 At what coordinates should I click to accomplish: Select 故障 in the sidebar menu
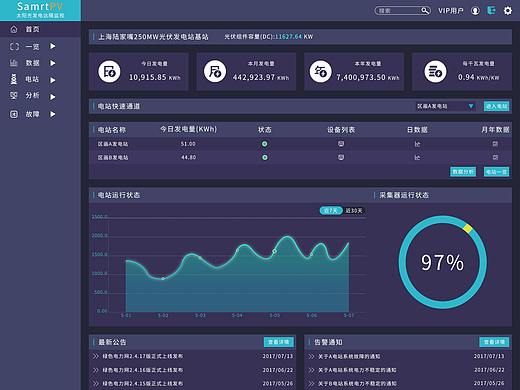click(32, 114)
